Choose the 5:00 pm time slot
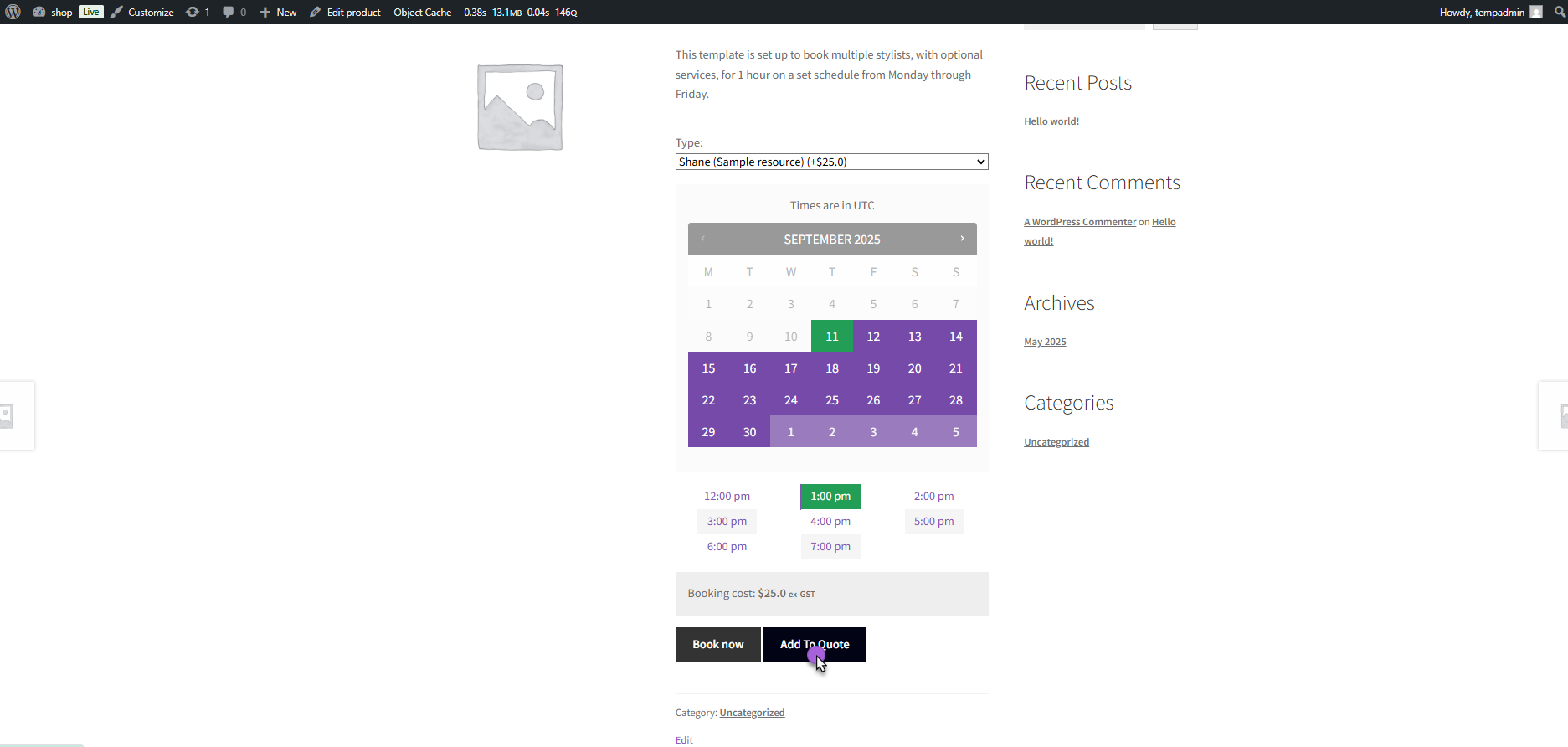The image size is (1568, 747). 933,521
